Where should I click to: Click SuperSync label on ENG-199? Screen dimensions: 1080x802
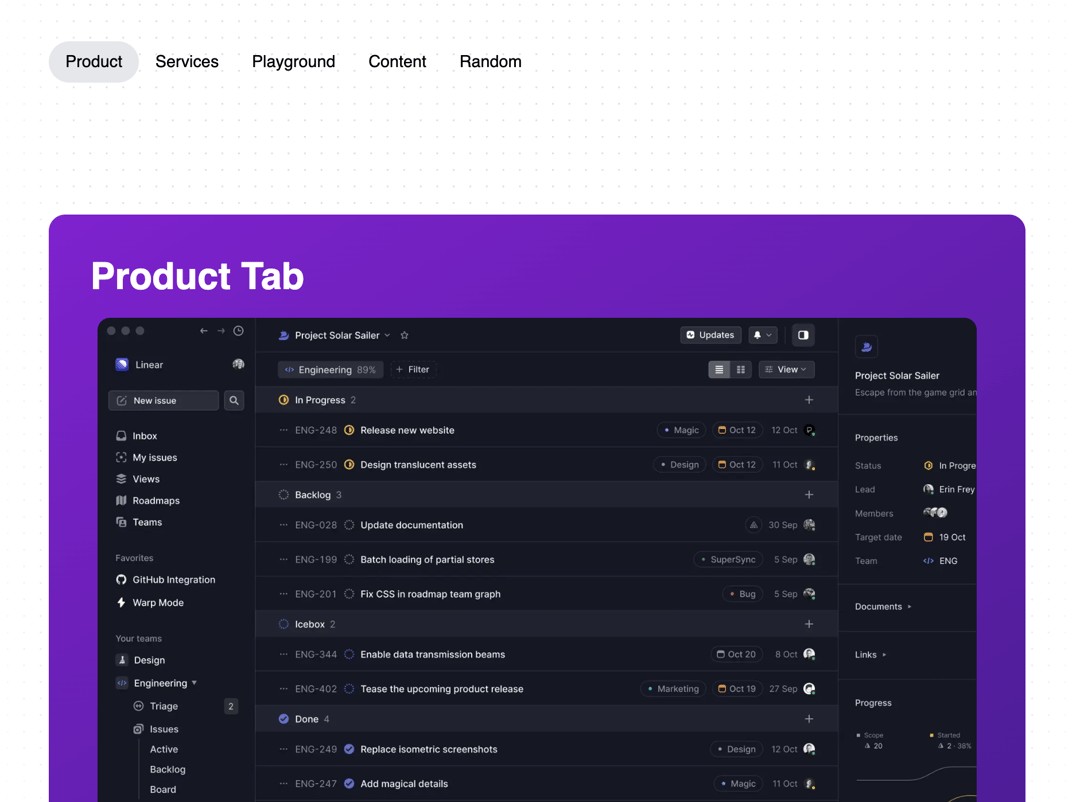pyautogui.click(x=728, y=559)
